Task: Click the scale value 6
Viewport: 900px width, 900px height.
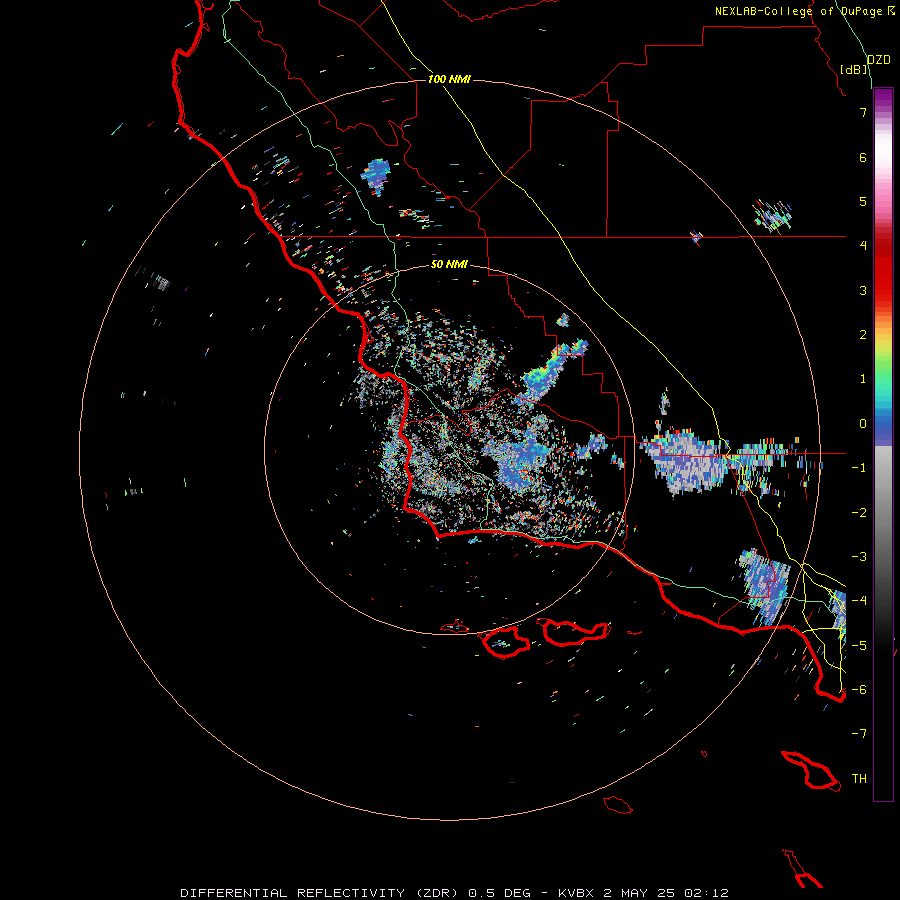Action: [x=863, y=157]
